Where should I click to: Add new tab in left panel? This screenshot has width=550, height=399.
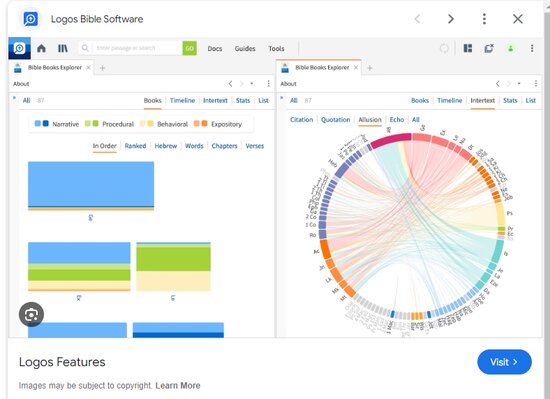point(102,68)
